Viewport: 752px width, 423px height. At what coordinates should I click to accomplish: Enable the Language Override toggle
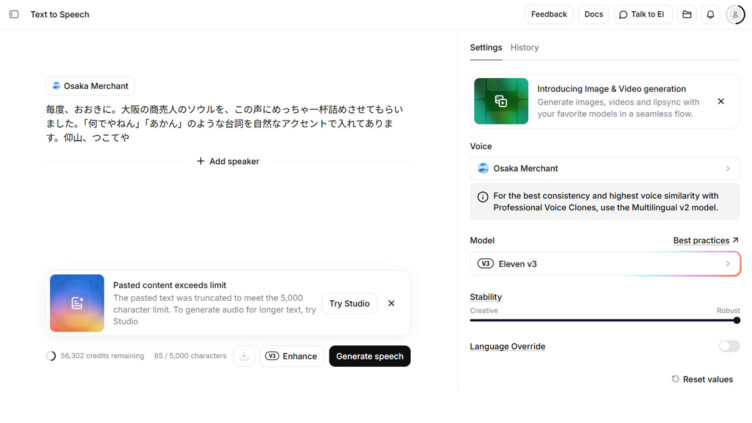click(x=729, y=346)
